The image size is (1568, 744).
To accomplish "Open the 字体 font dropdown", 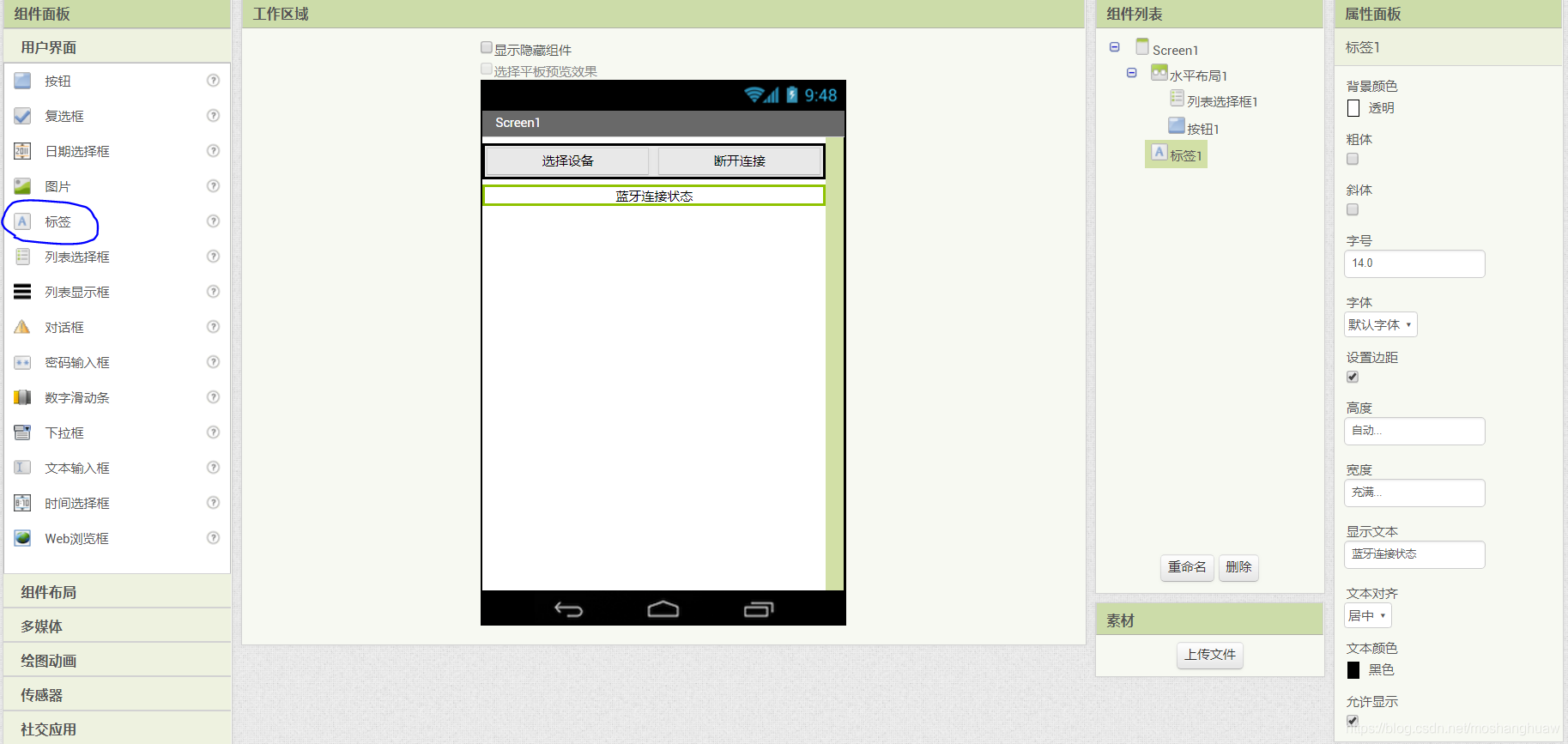I will coord(1380,324).
